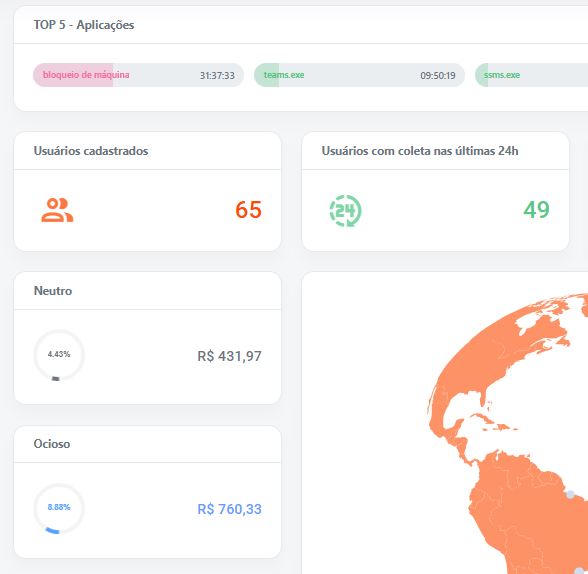Select the bloqueio de máquina application bar

[138, 75]
